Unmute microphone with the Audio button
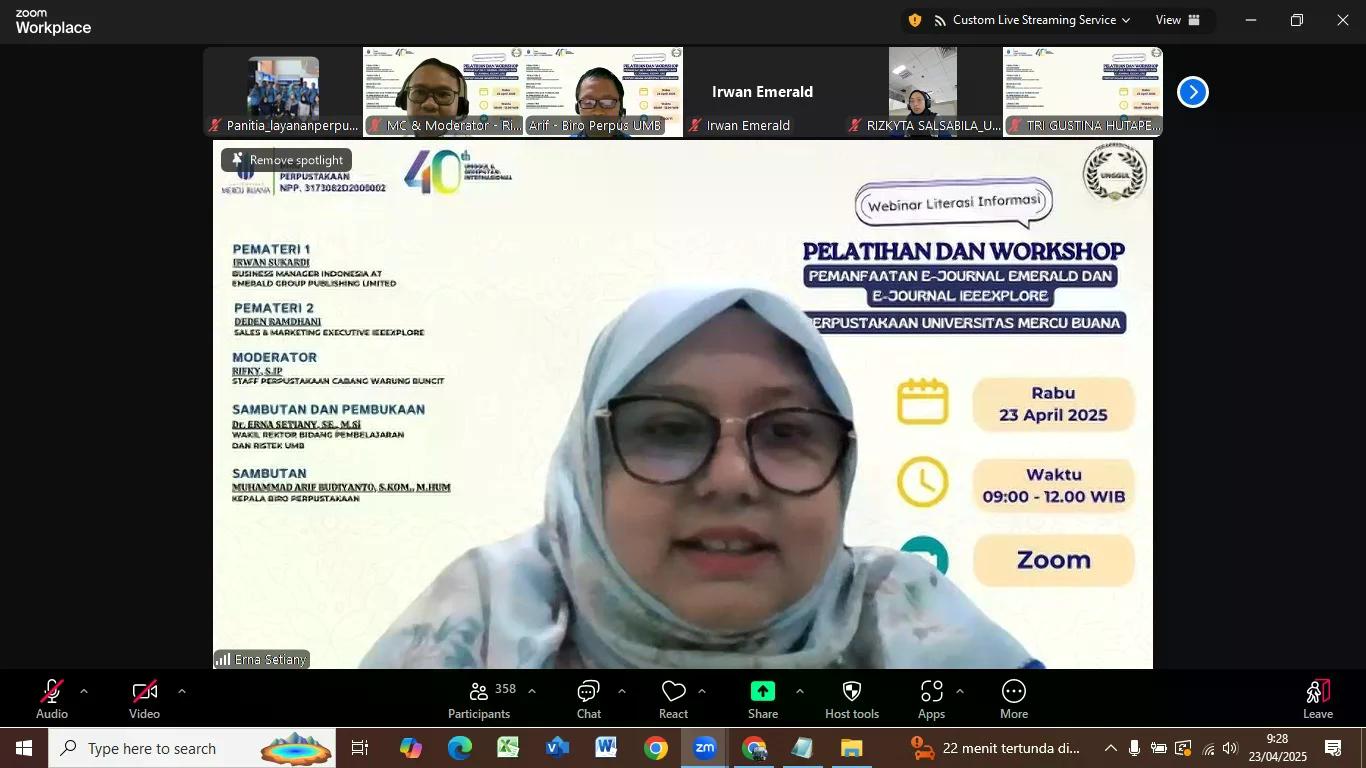 coord(52,699)
